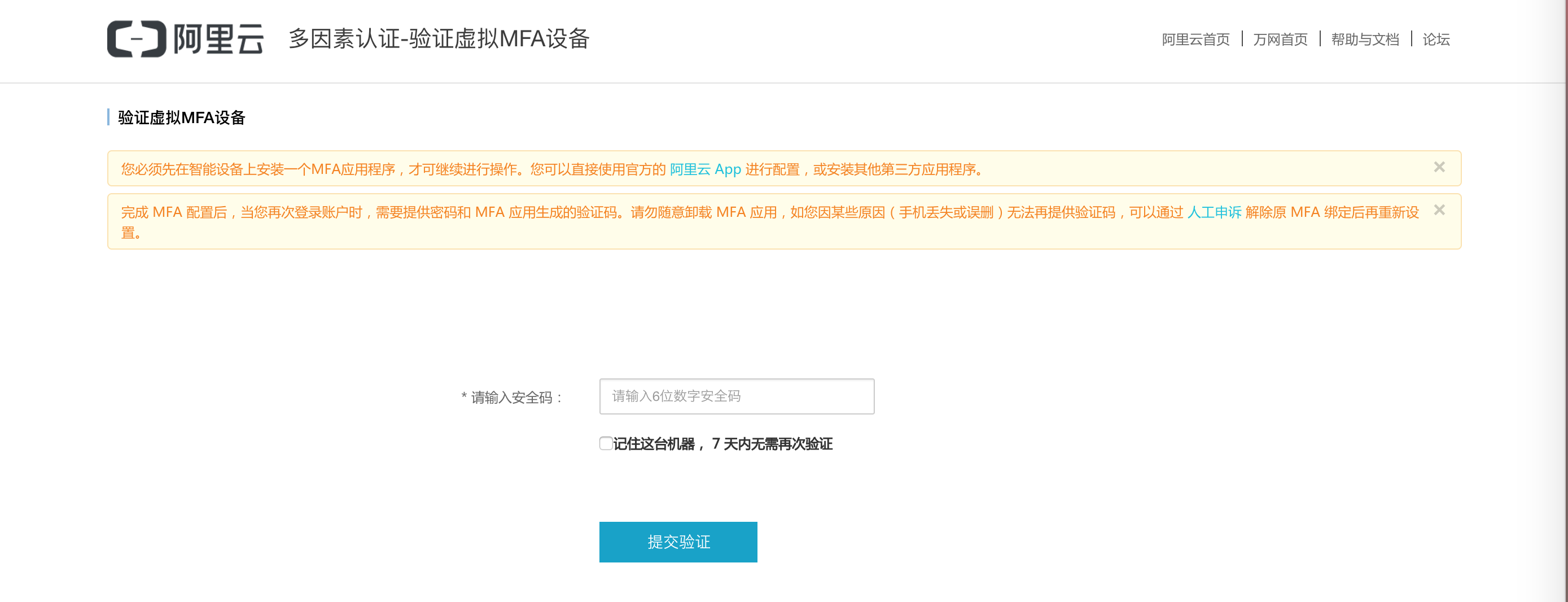Click the Aliyun logo in header
1568x602 pixels.
pyautogui.click(x=185, y=39)
